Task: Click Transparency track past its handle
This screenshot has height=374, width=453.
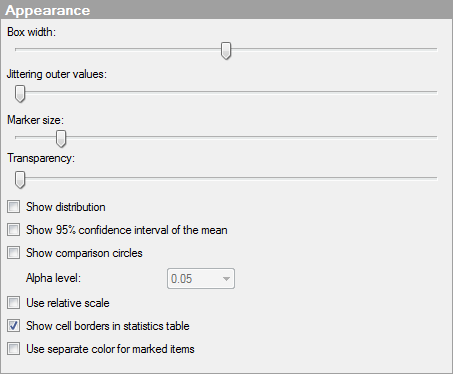Action: [x=231, y=178]
